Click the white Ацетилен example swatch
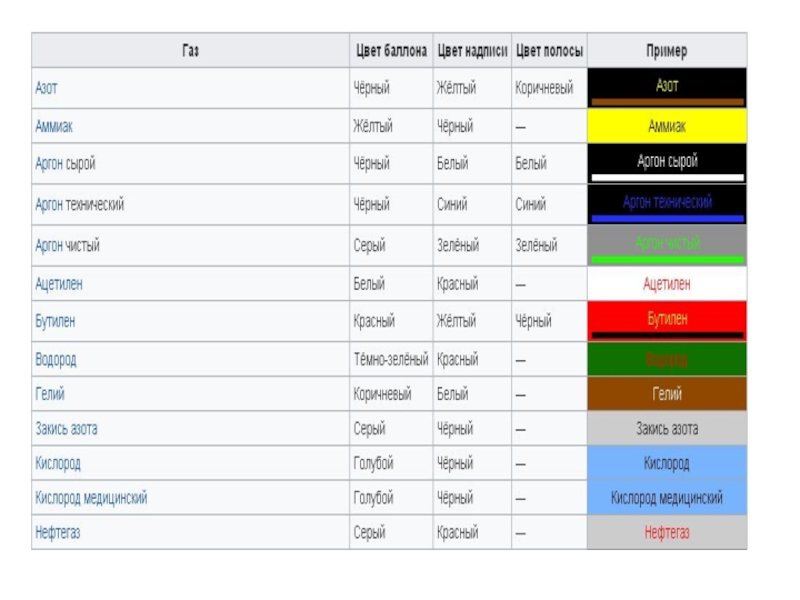This screenshot has width=800, height=600. [x=667, y=284]
